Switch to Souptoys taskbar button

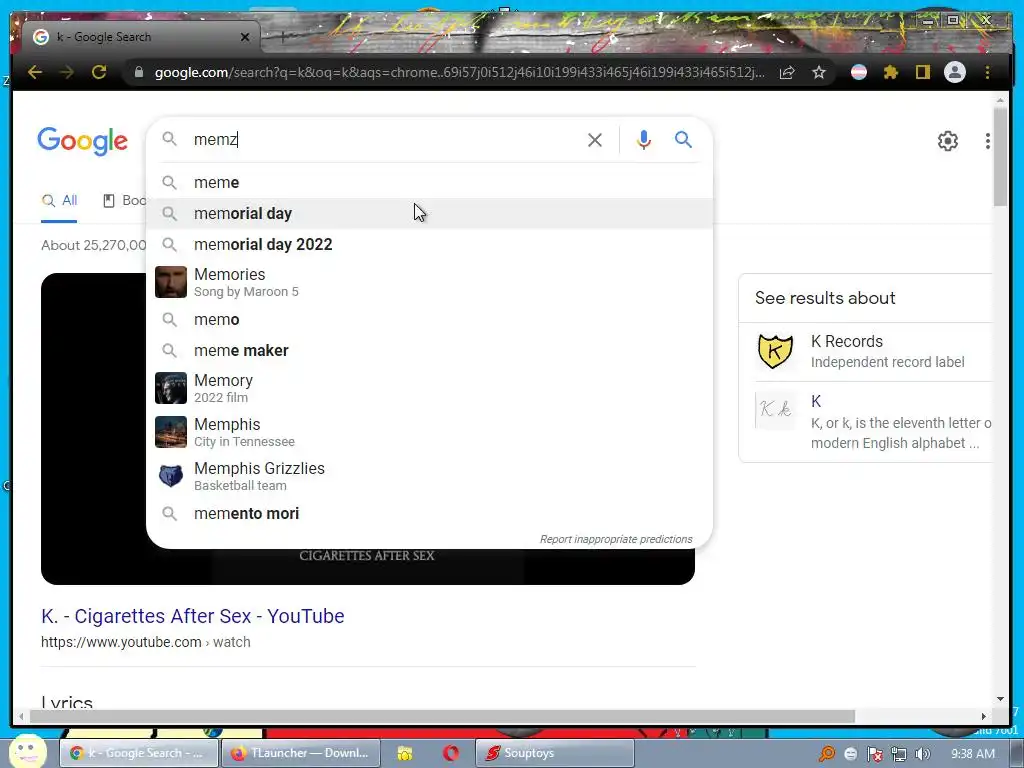(x=554, y=753)
